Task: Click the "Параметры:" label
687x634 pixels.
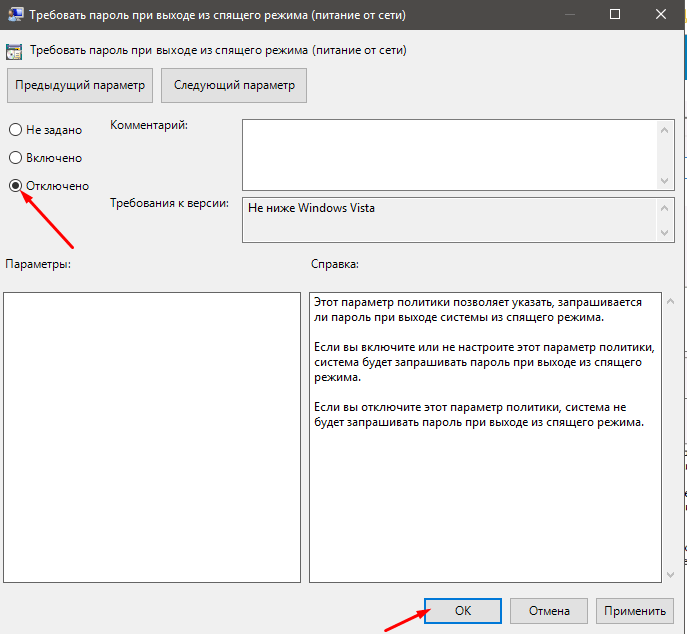Action: click(38, 264)
